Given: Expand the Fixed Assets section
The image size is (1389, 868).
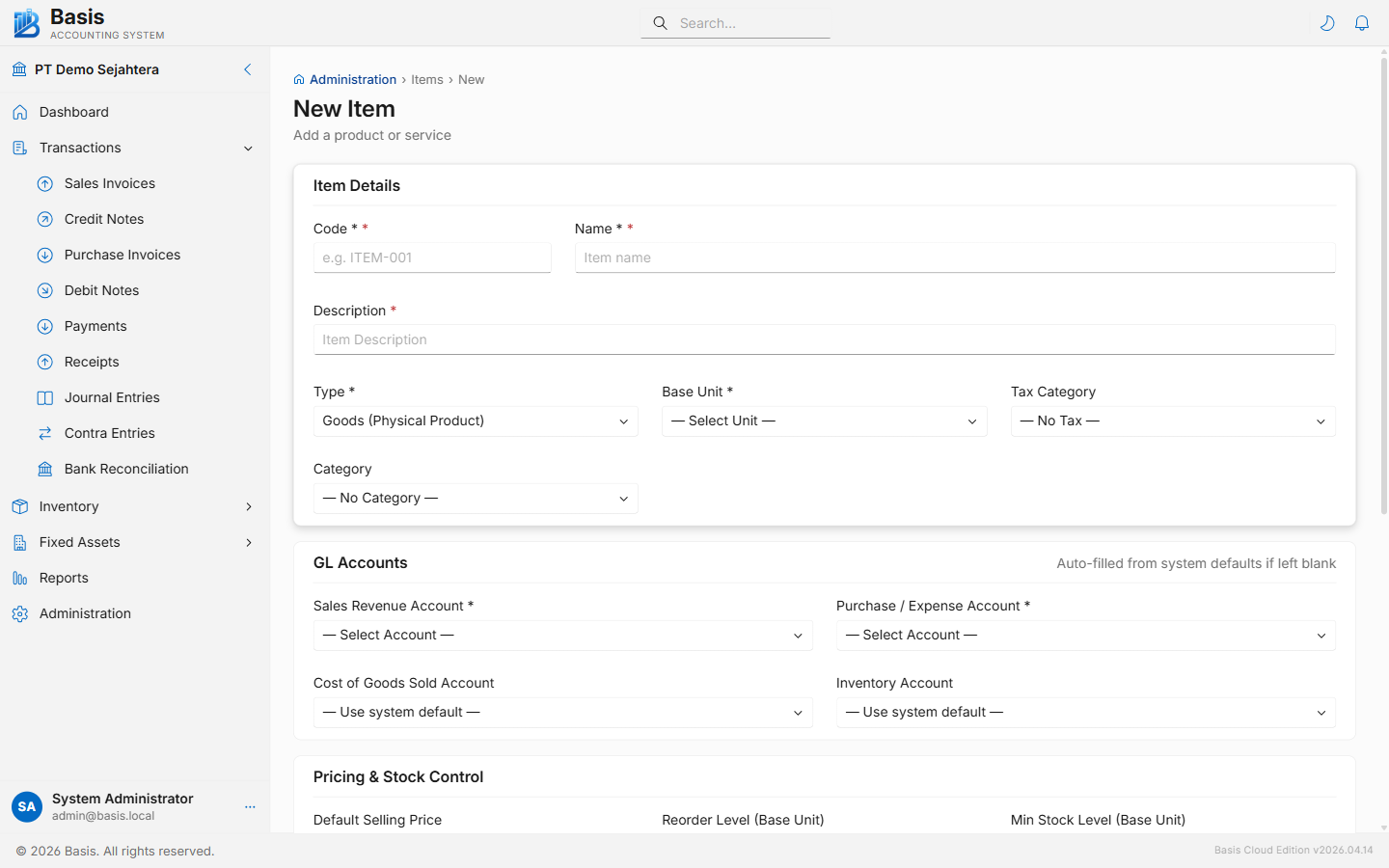Looking at the screenshot, I should [x=248, y=542].
